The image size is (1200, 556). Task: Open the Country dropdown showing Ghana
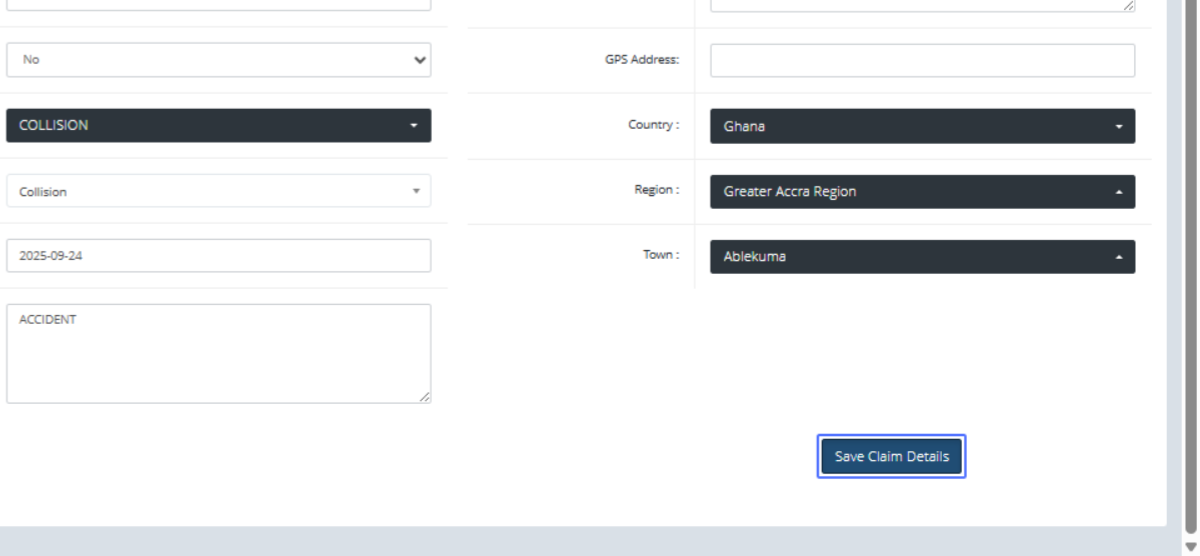(922, 127)
